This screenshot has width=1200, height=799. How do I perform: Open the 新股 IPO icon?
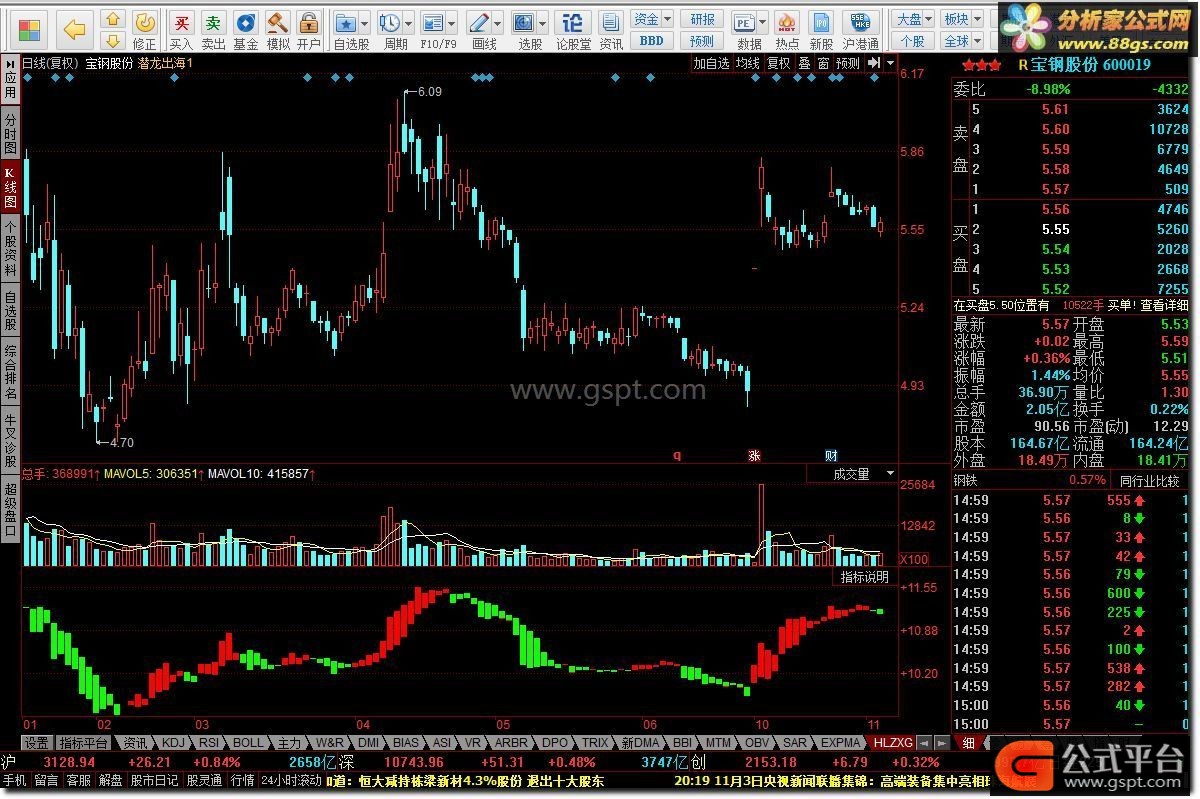click(821, 30)
